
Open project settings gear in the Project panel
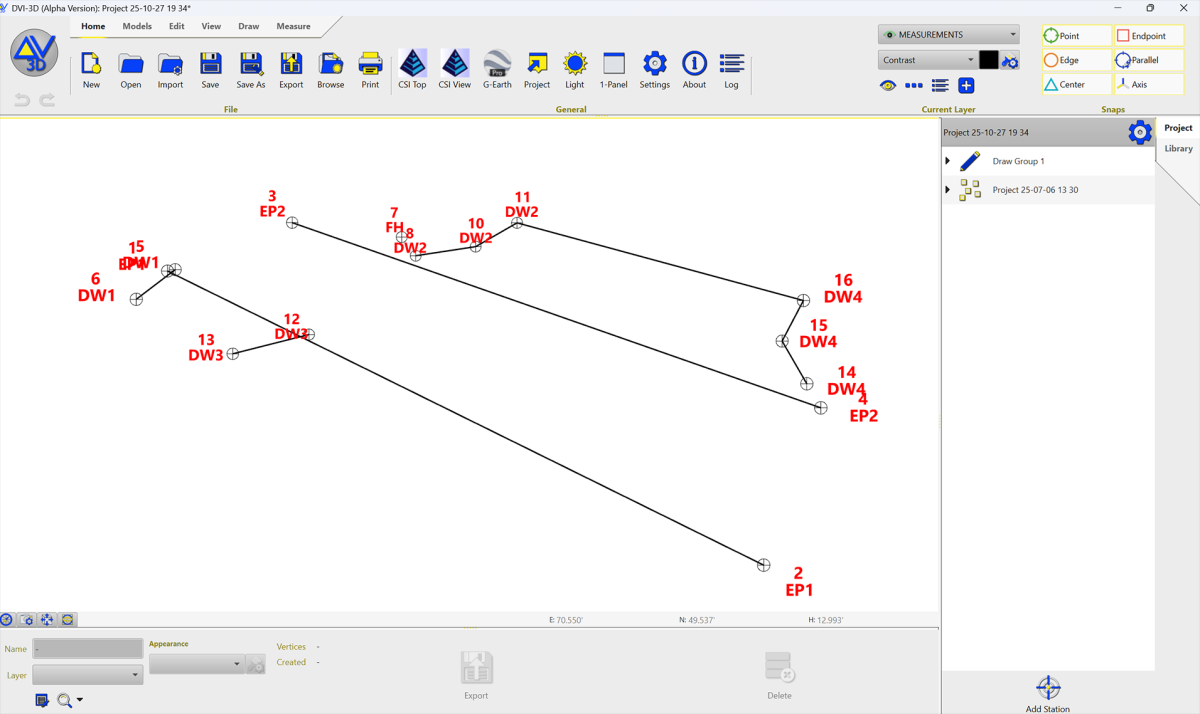point(1139,132)
